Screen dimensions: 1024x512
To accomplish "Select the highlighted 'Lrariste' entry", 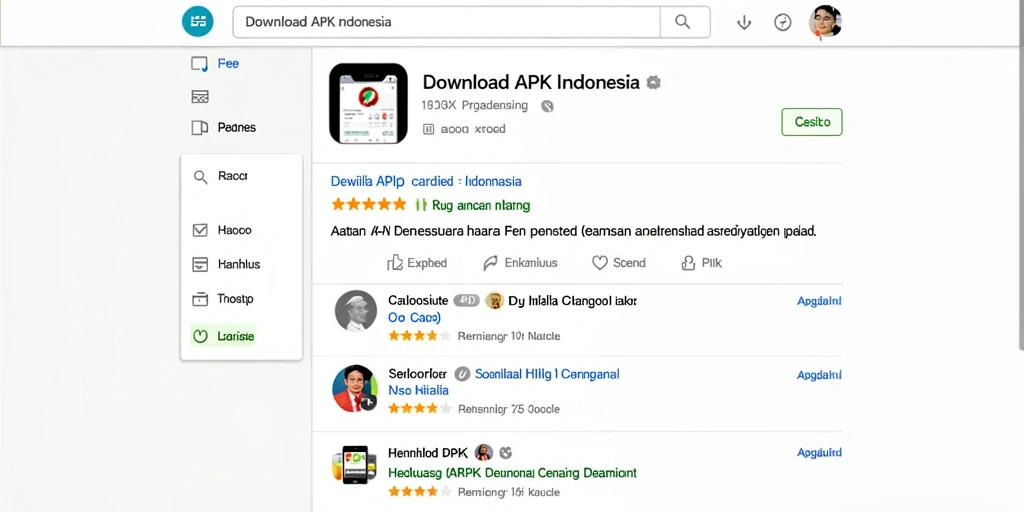I will click(223, 337).
